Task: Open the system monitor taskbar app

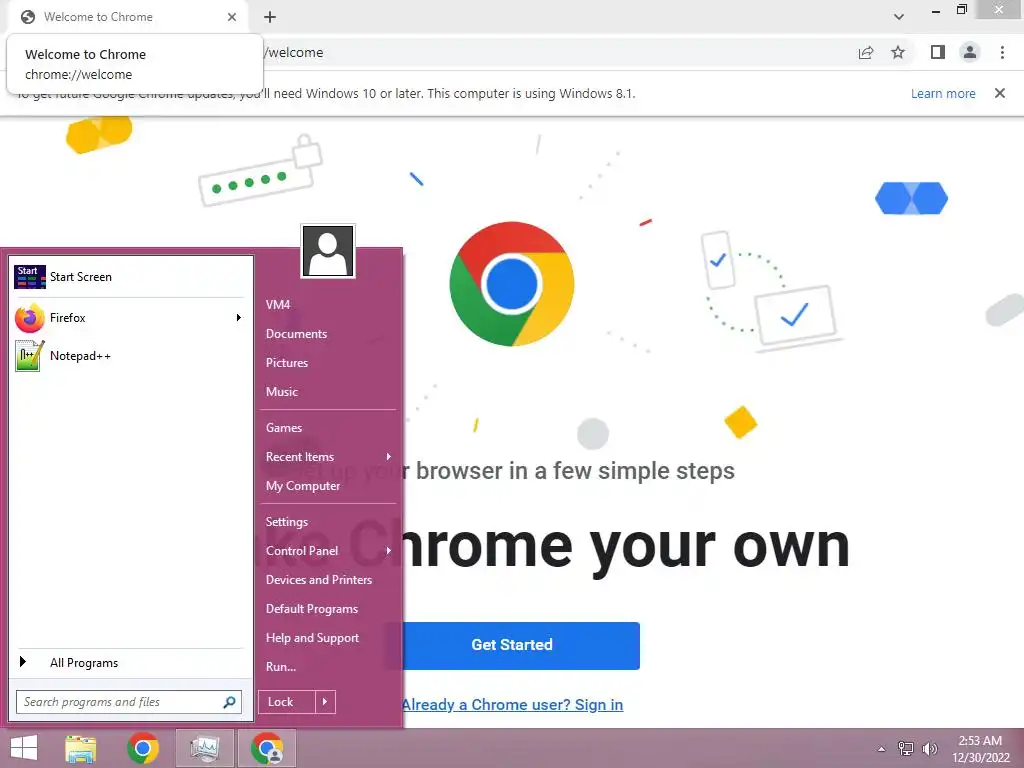Action: (x=204, y=748)
